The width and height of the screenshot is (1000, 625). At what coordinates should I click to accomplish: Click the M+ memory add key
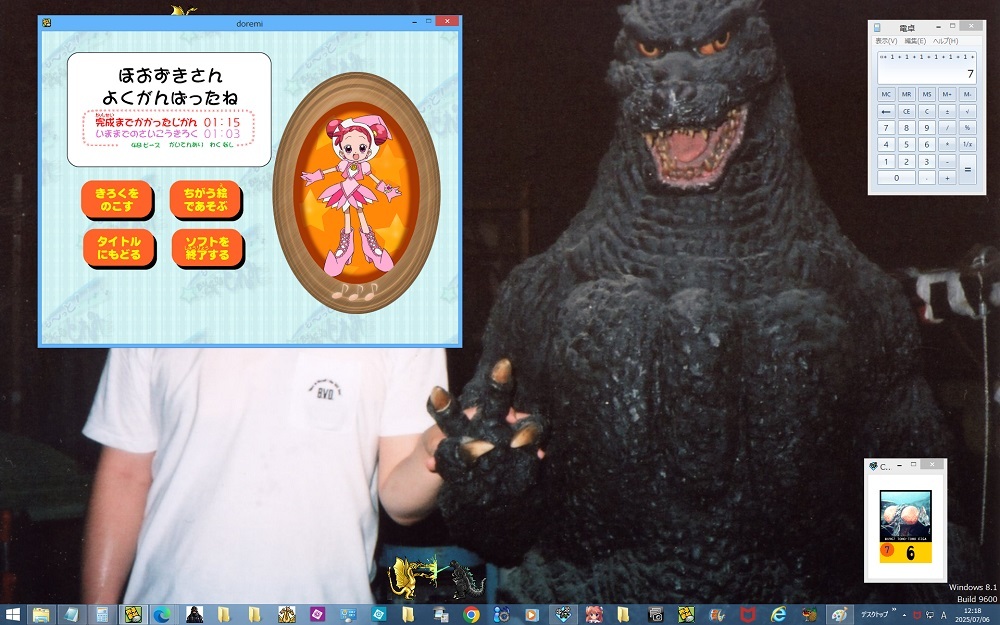947,94
